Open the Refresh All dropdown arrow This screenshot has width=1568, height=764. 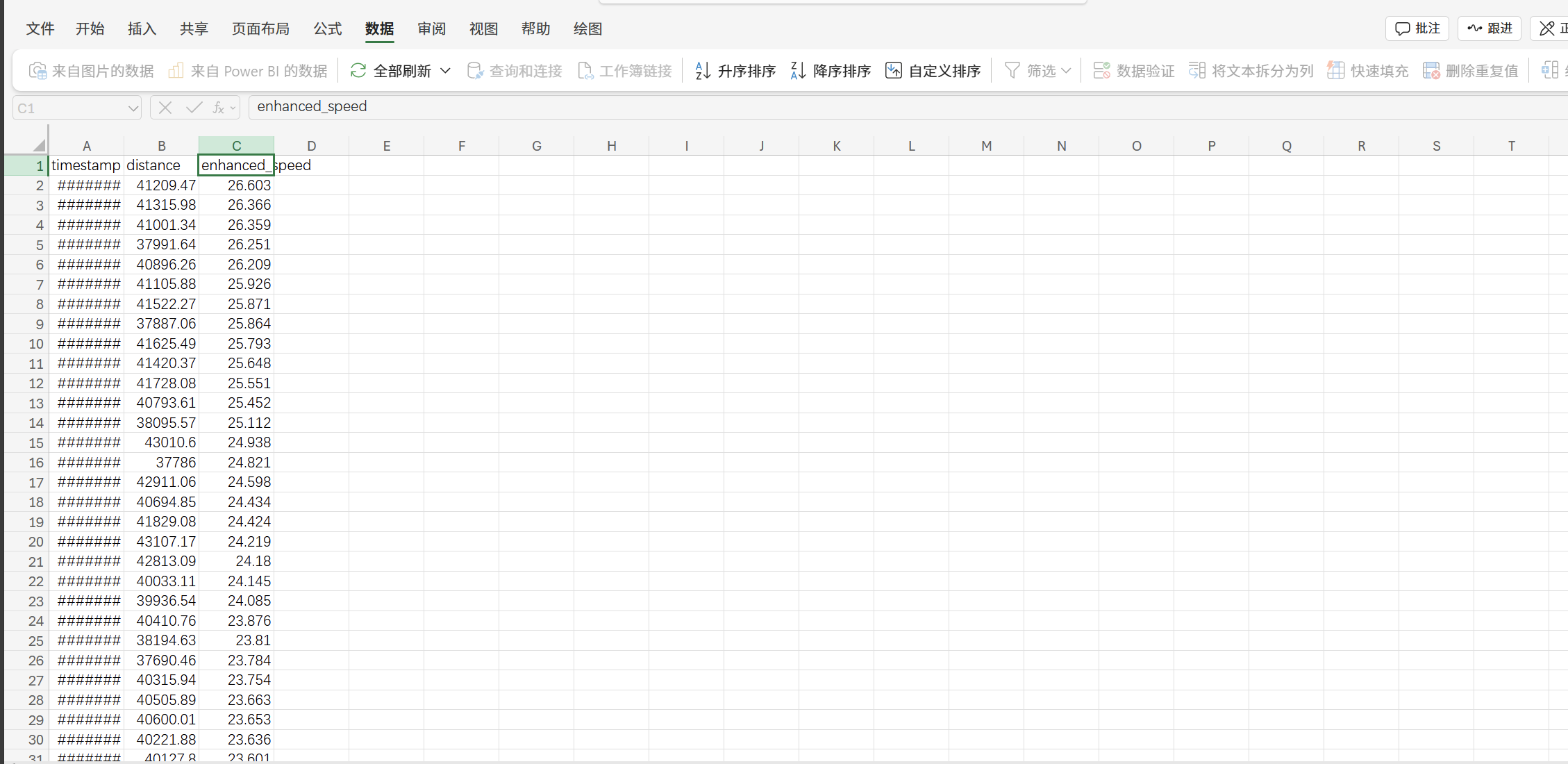tap(446, 71)
